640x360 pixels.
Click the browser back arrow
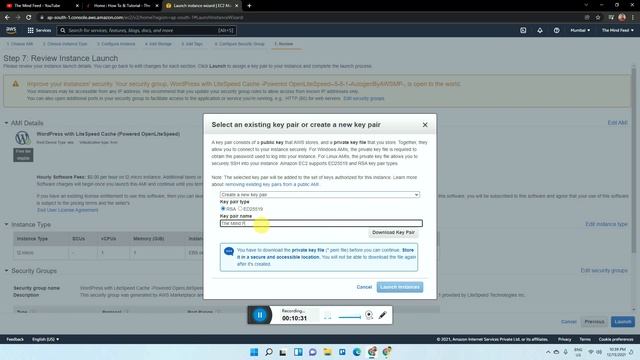[x=7, y=18]
